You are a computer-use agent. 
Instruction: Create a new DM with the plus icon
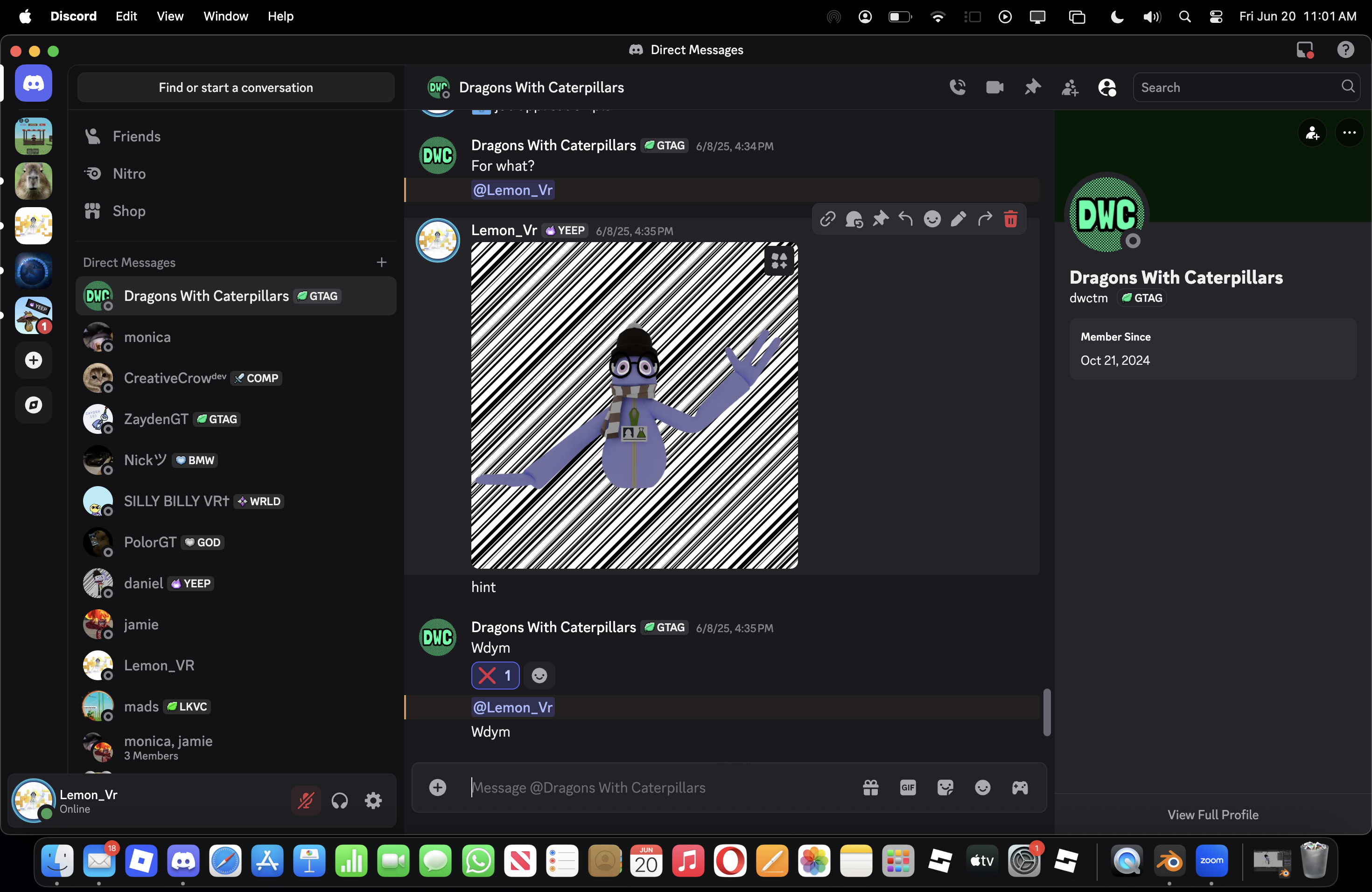tap(382, 262)
